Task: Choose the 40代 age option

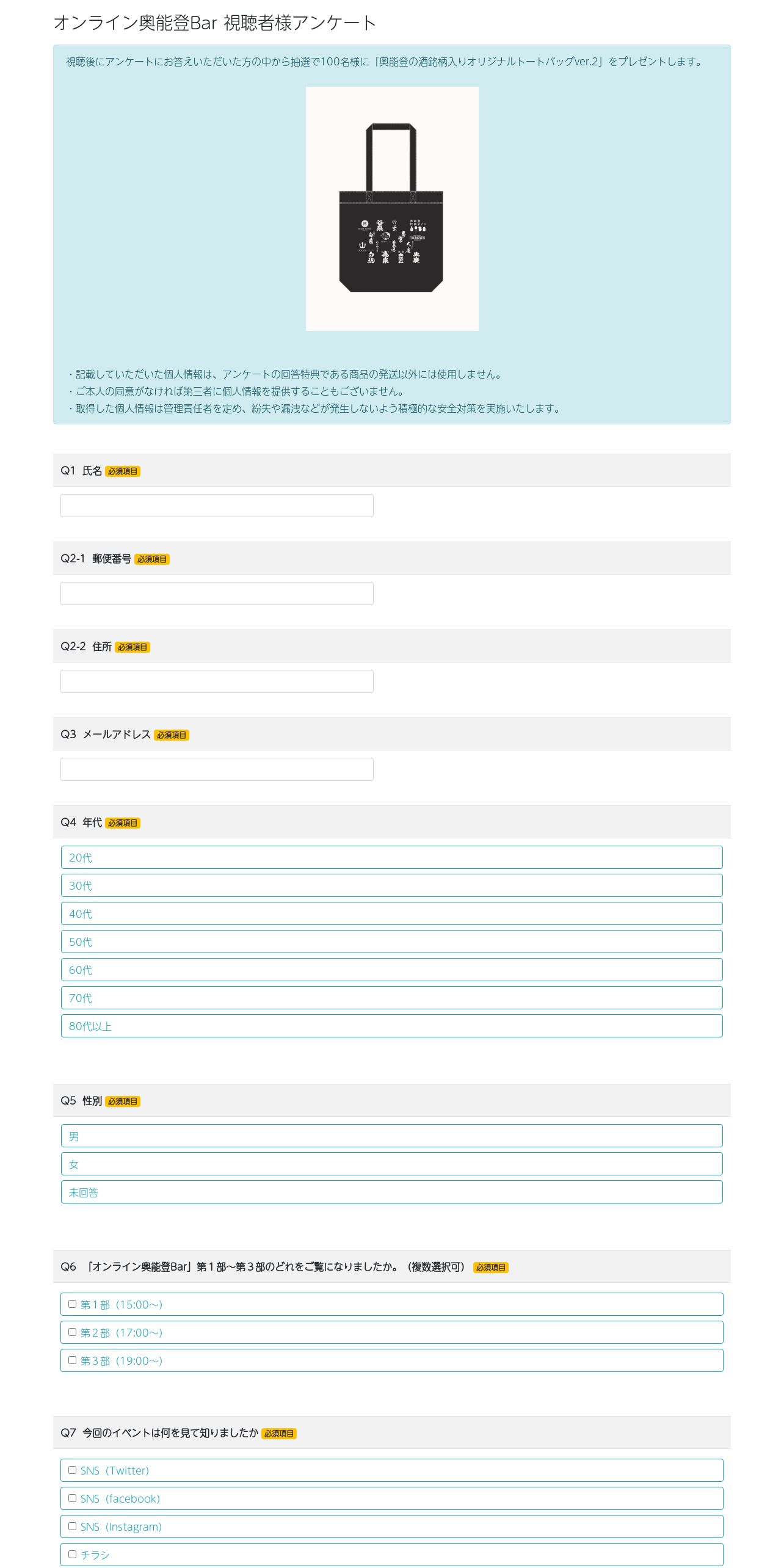Action: click(392, 913)
